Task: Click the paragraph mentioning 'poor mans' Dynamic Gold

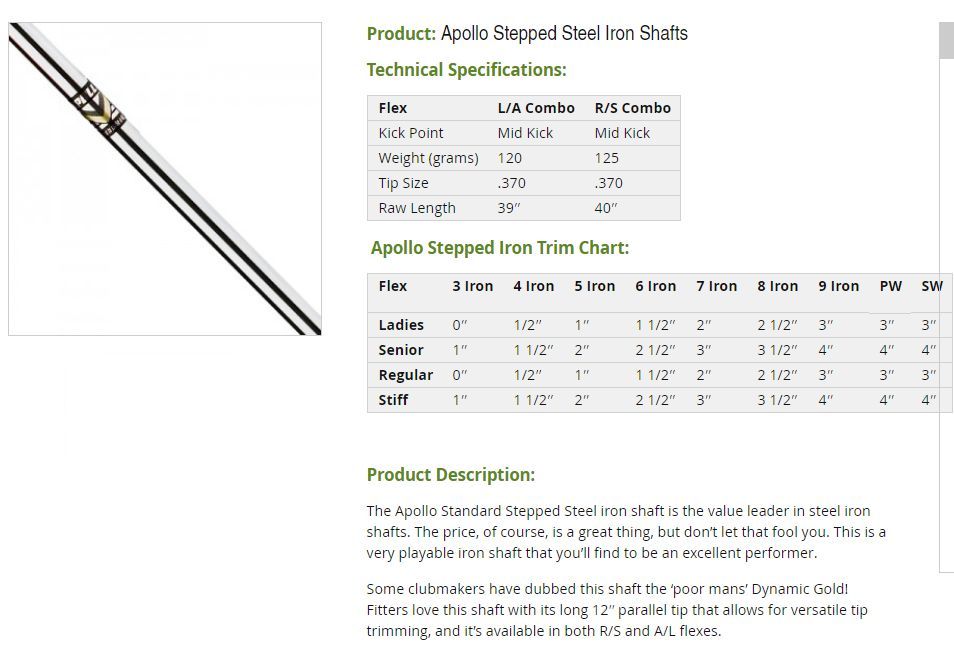Action: coord(617,610)
